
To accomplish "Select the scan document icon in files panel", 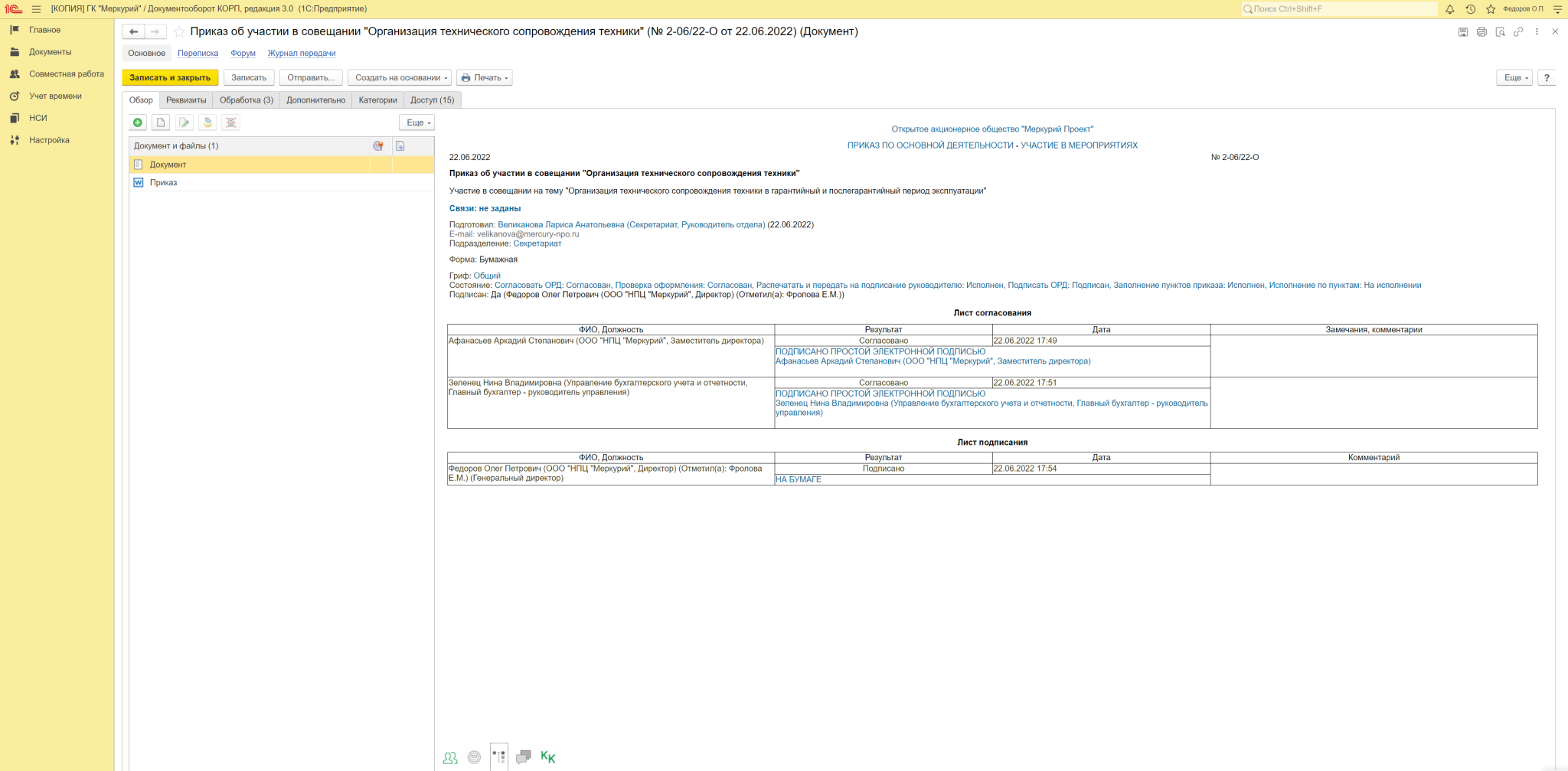I will click(207, 123).
